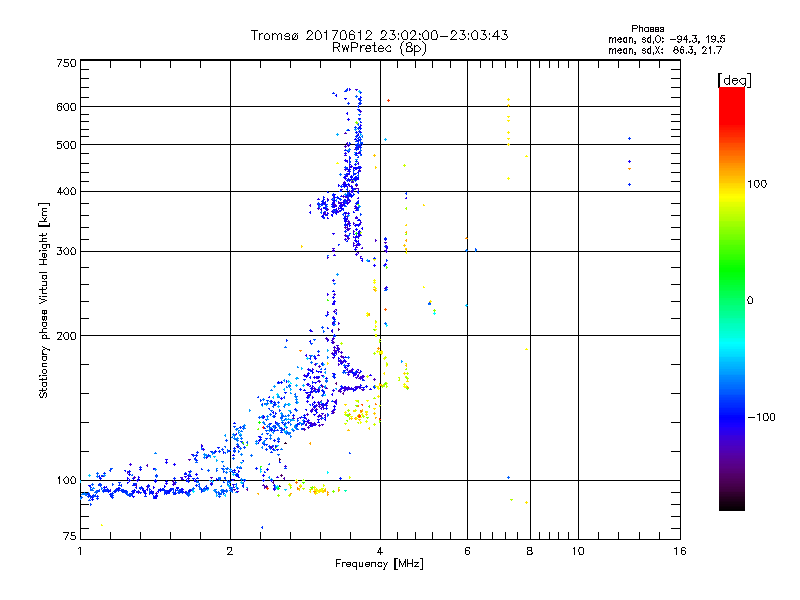
Task: Click the 750 tick on the height axis
Action: 66,63
